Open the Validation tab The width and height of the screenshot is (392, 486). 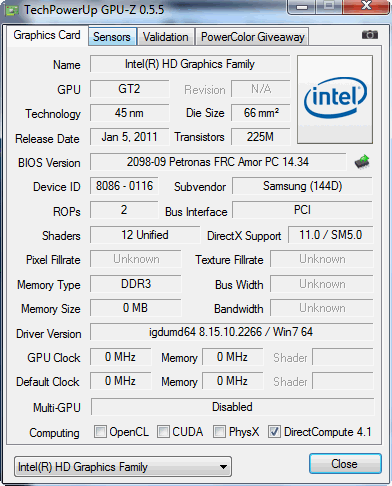pos(166,37)
